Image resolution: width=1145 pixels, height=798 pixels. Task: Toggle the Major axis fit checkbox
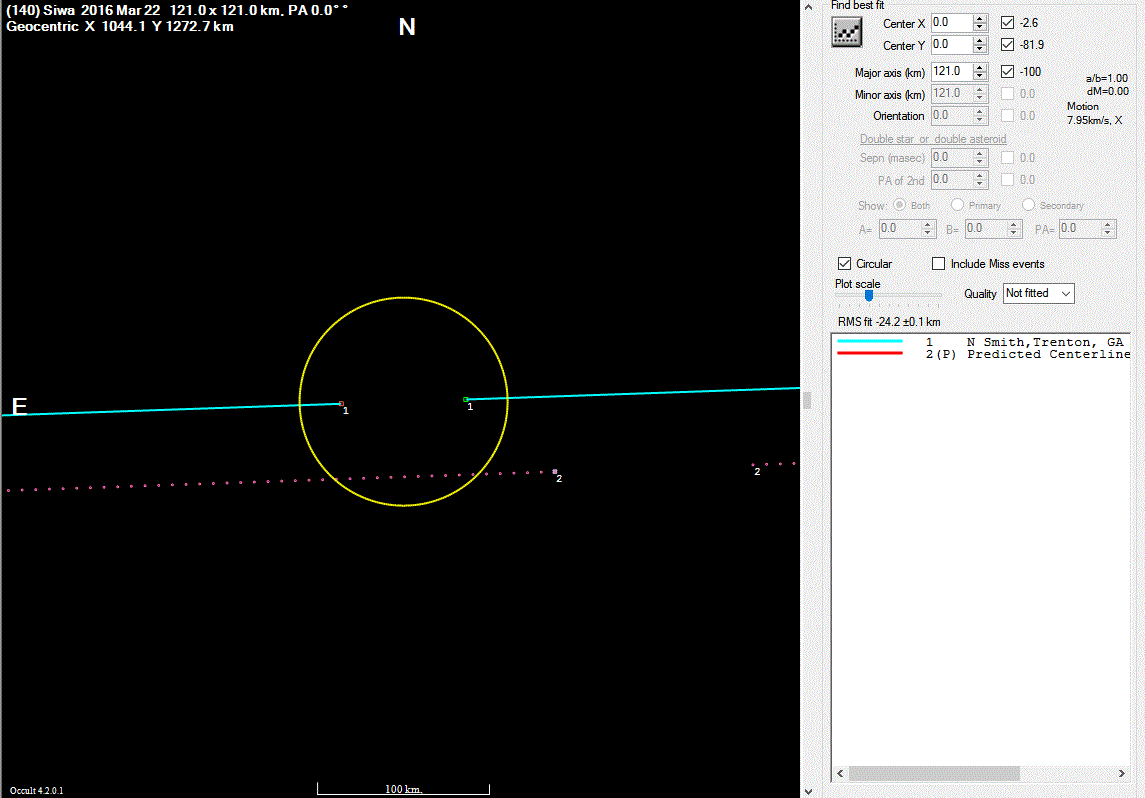tap(1008, 71)
